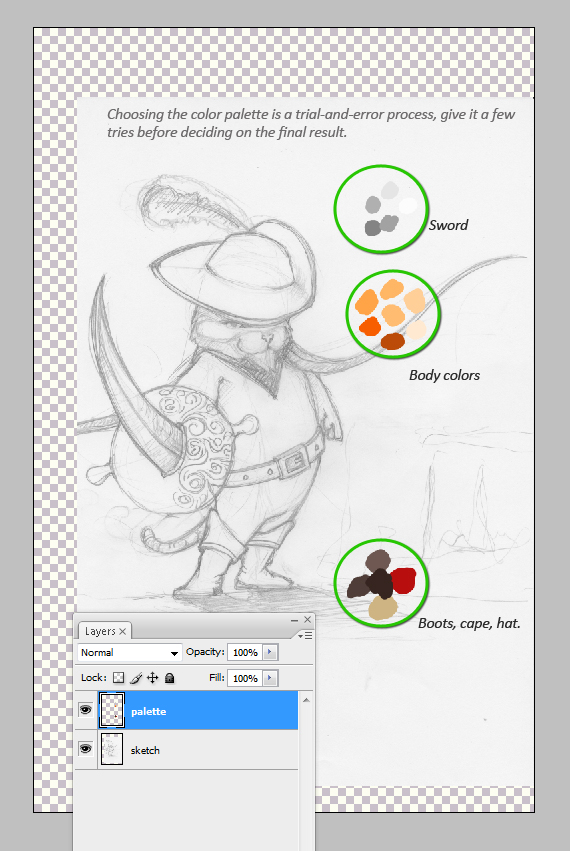Toggle lock position move icon
570x851 pixels.
click(153, 677)
